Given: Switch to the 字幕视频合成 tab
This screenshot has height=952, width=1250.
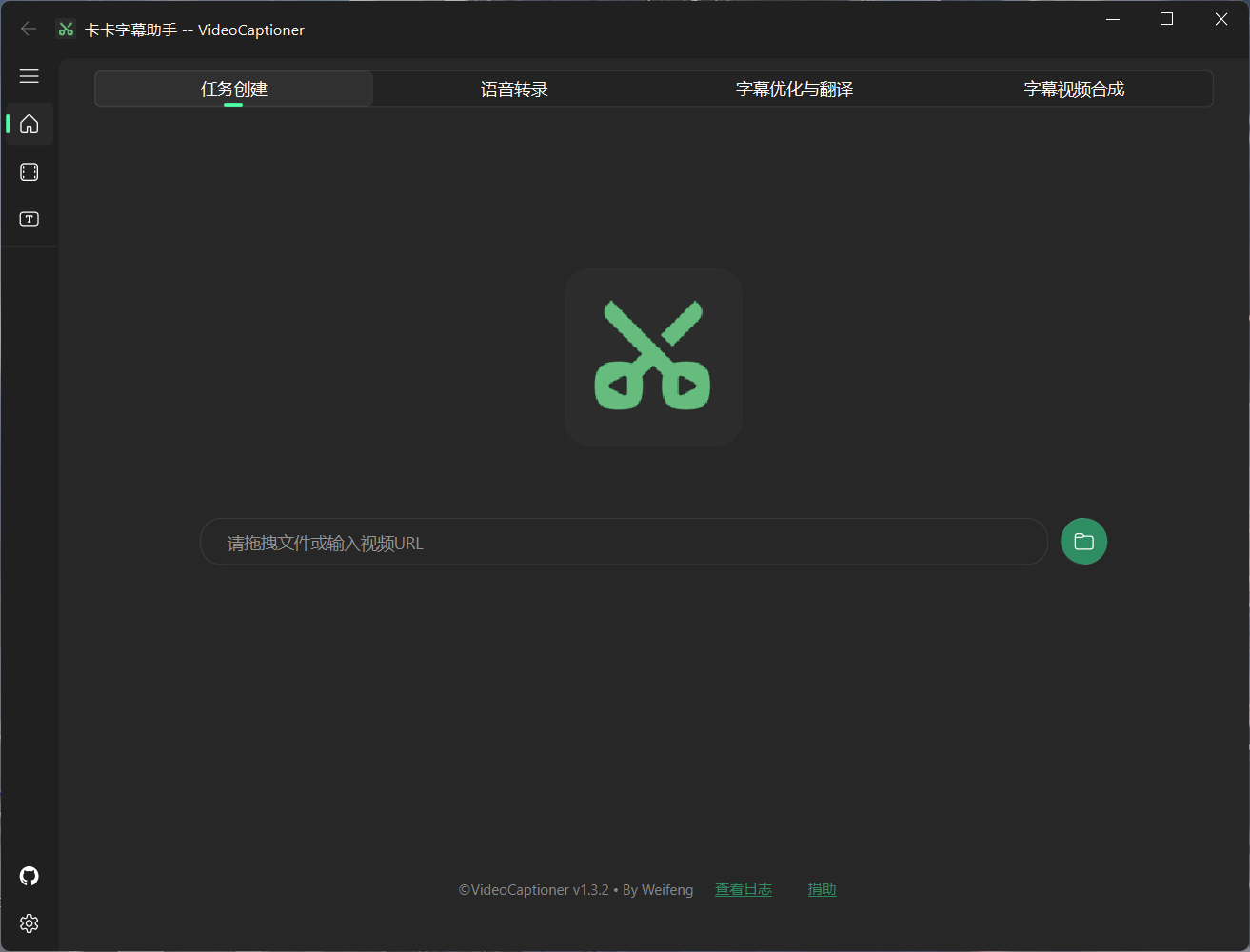Looking at the screenshot, I should coord(1074,89).
